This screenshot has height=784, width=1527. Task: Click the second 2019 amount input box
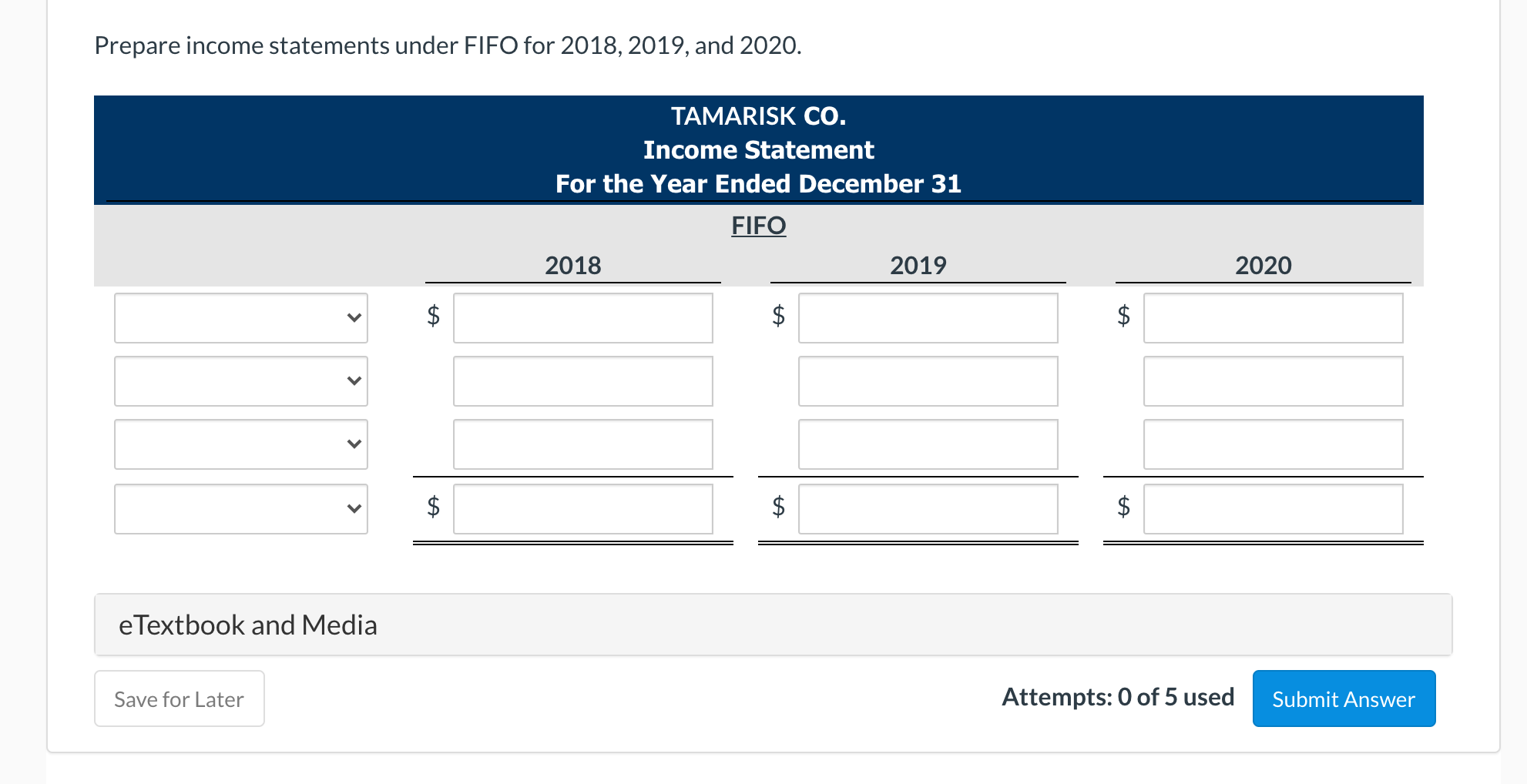pyautogui.click(x=928, y=380)
